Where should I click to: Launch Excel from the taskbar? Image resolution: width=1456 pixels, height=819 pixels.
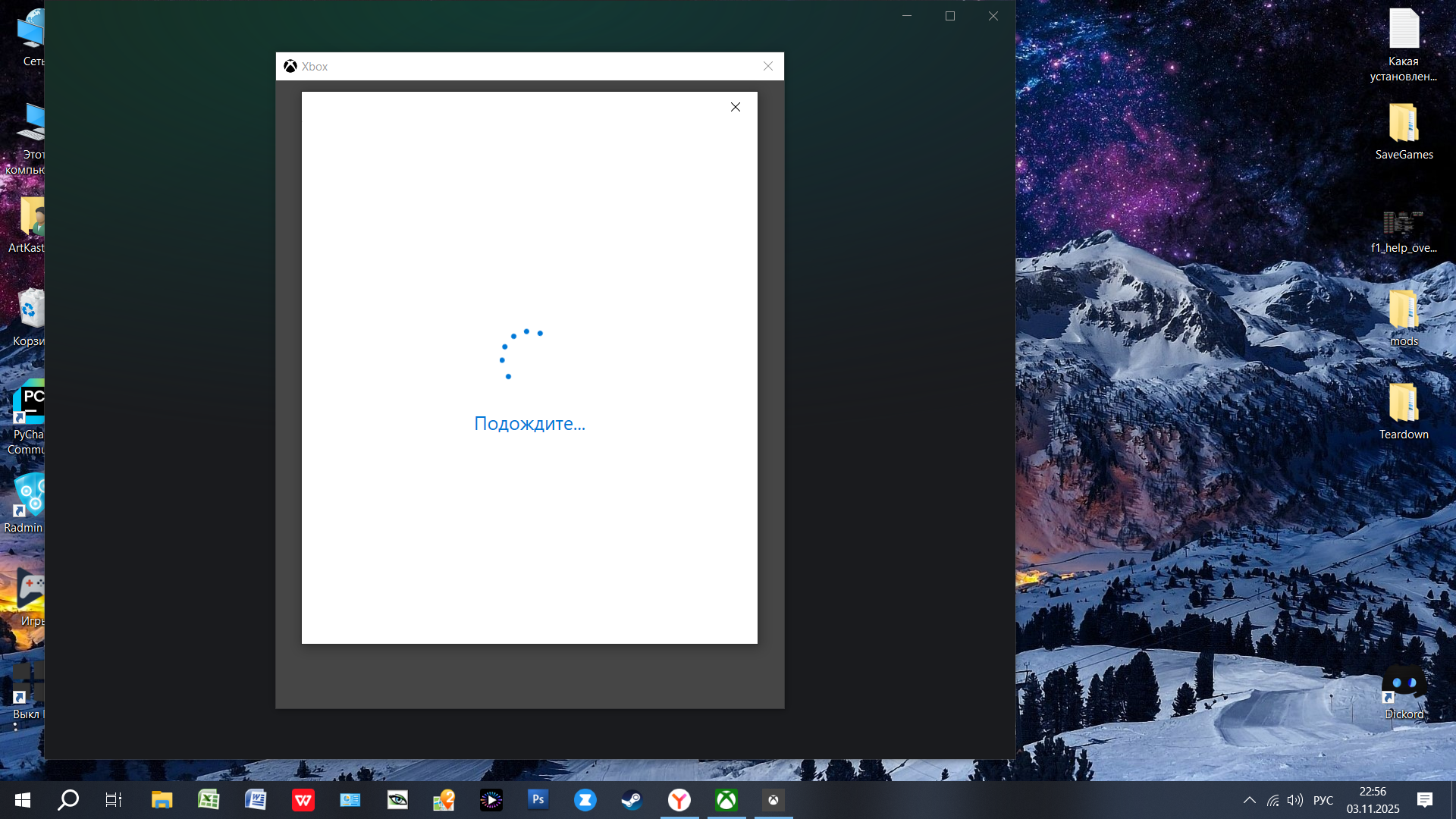click(209, 799)
